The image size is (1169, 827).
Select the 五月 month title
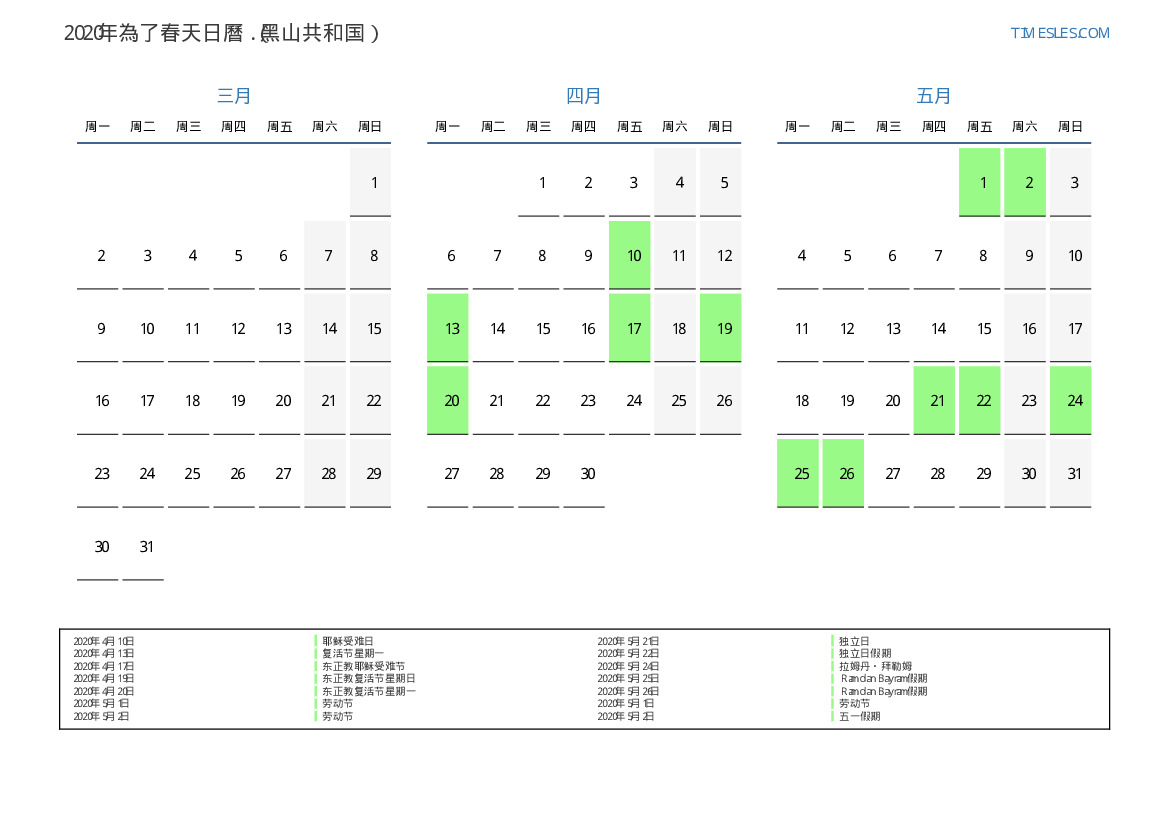[934, 96]
